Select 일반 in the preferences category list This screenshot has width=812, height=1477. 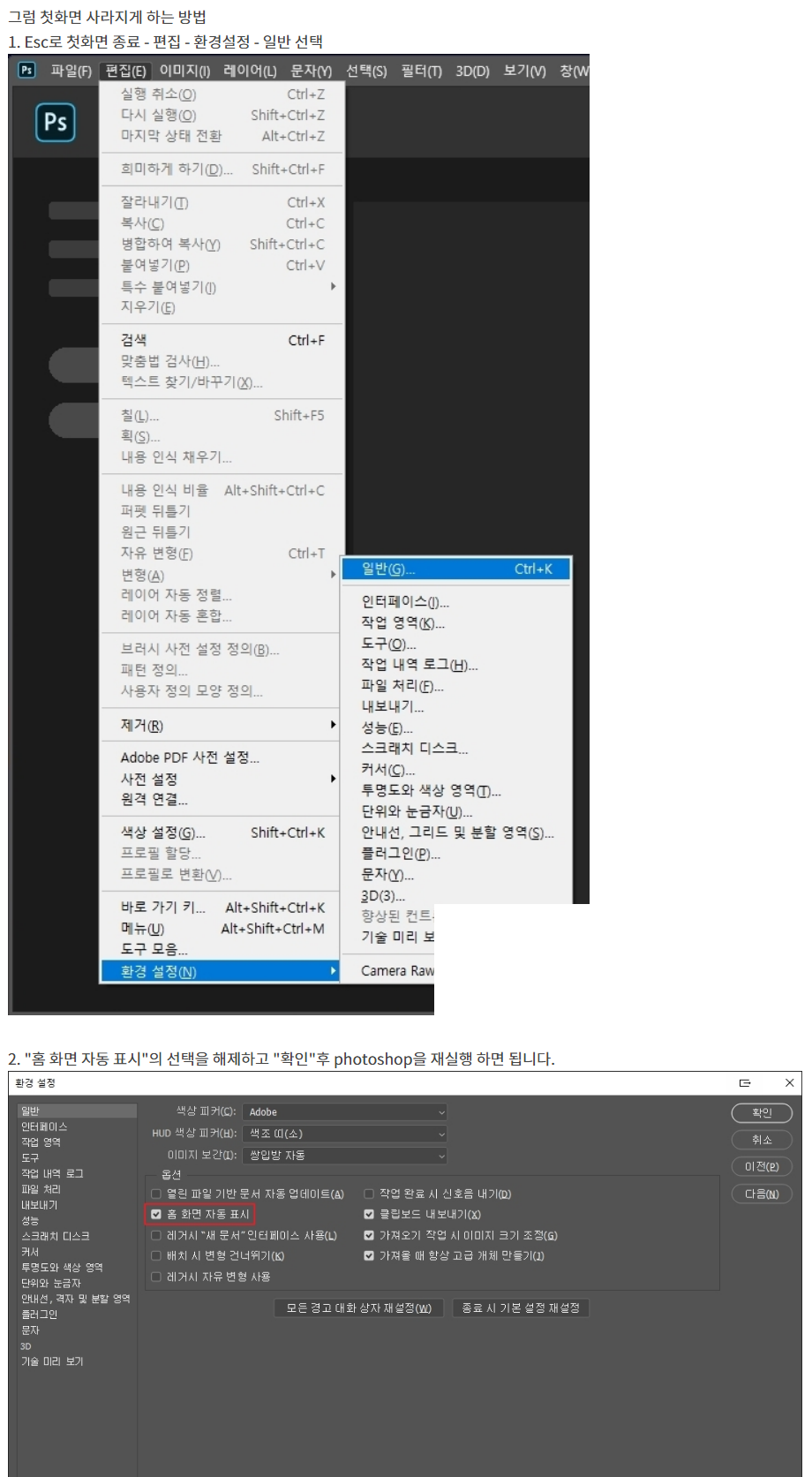coord(77,1112)
